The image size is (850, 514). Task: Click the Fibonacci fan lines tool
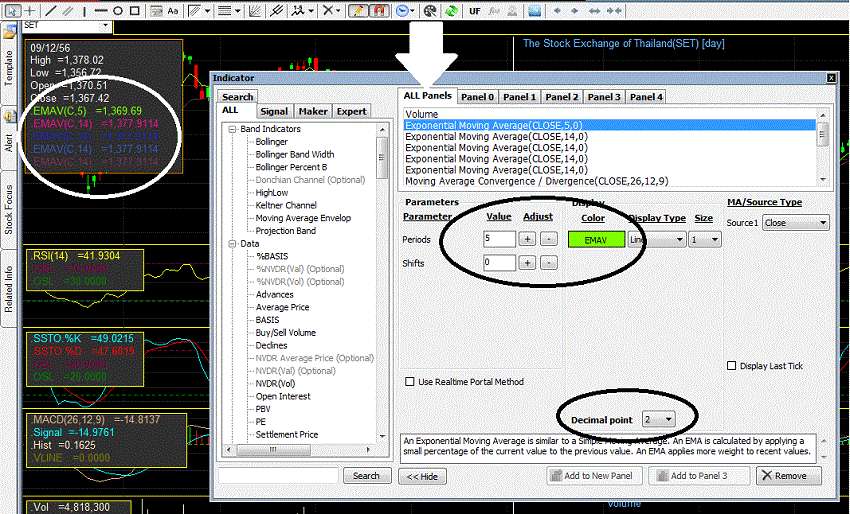[254, 10]
